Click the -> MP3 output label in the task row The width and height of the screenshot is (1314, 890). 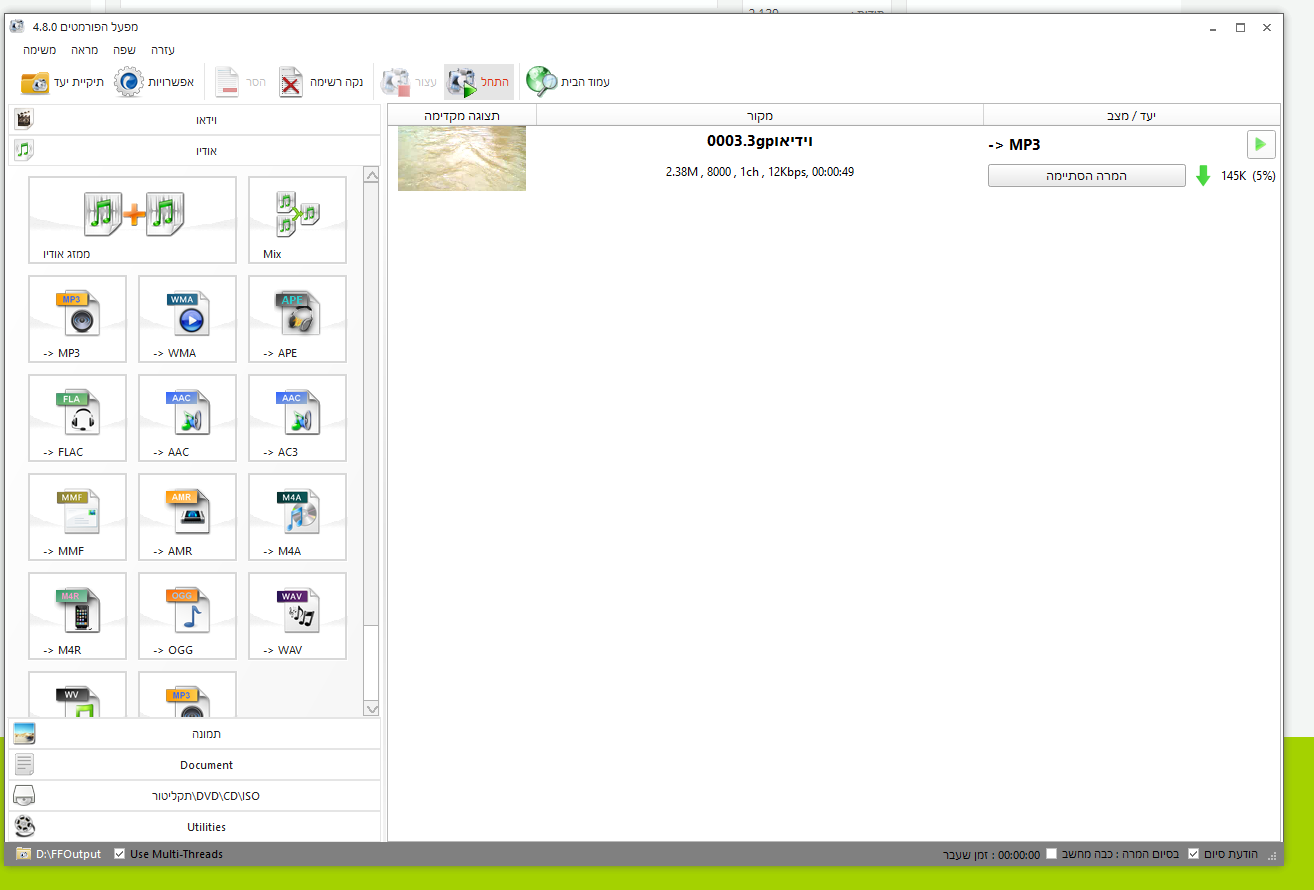1014,145
